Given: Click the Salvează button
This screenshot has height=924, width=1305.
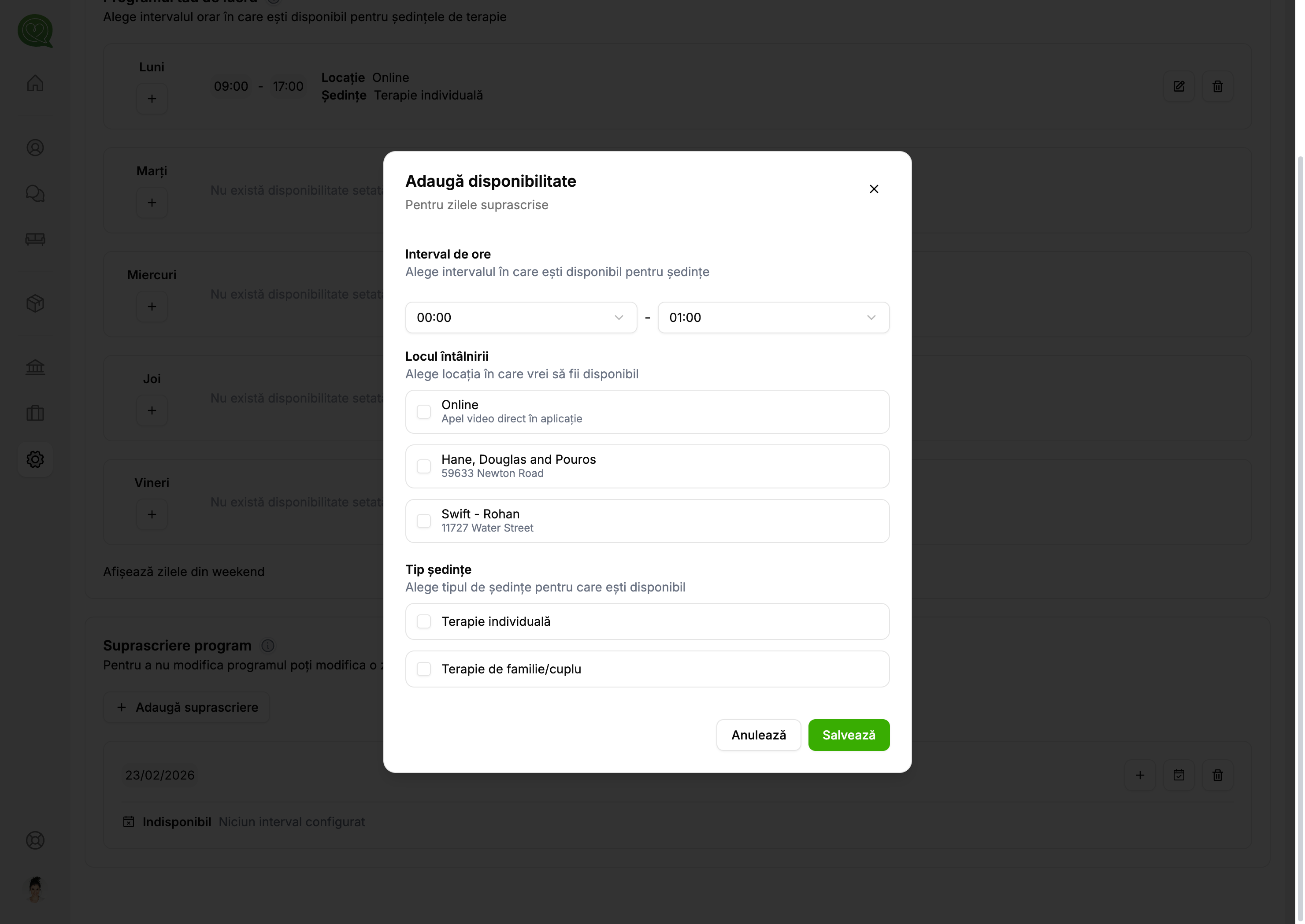Looking at the screenshot, I should (x=849, y=735).
